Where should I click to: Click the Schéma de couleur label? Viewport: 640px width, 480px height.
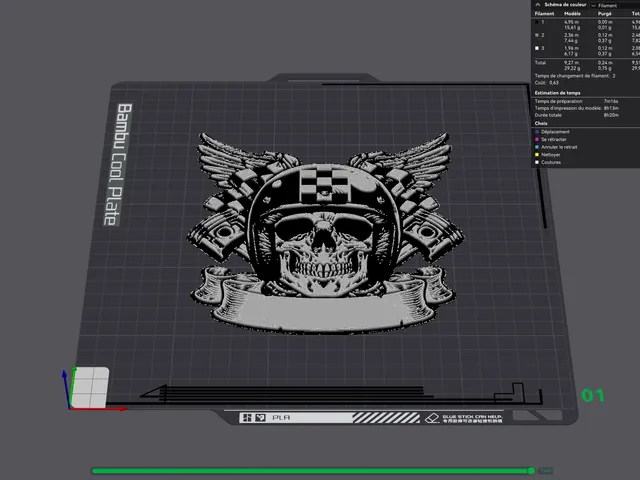click(x=565, y=5)
